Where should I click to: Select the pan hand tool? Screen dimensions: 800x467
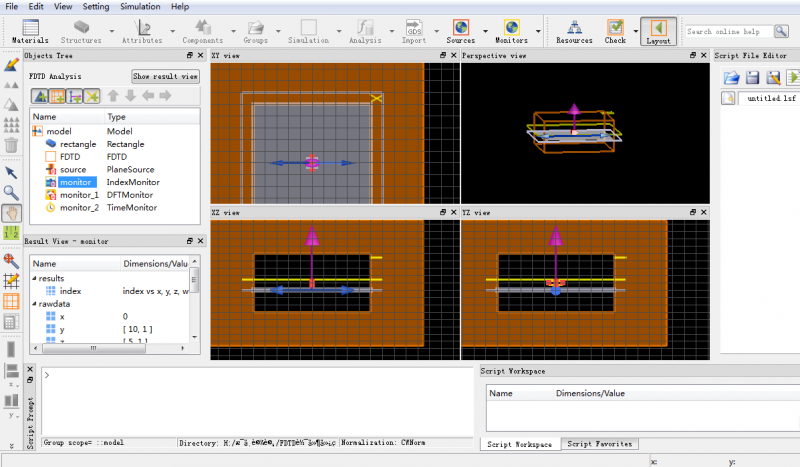coord(12,212)
